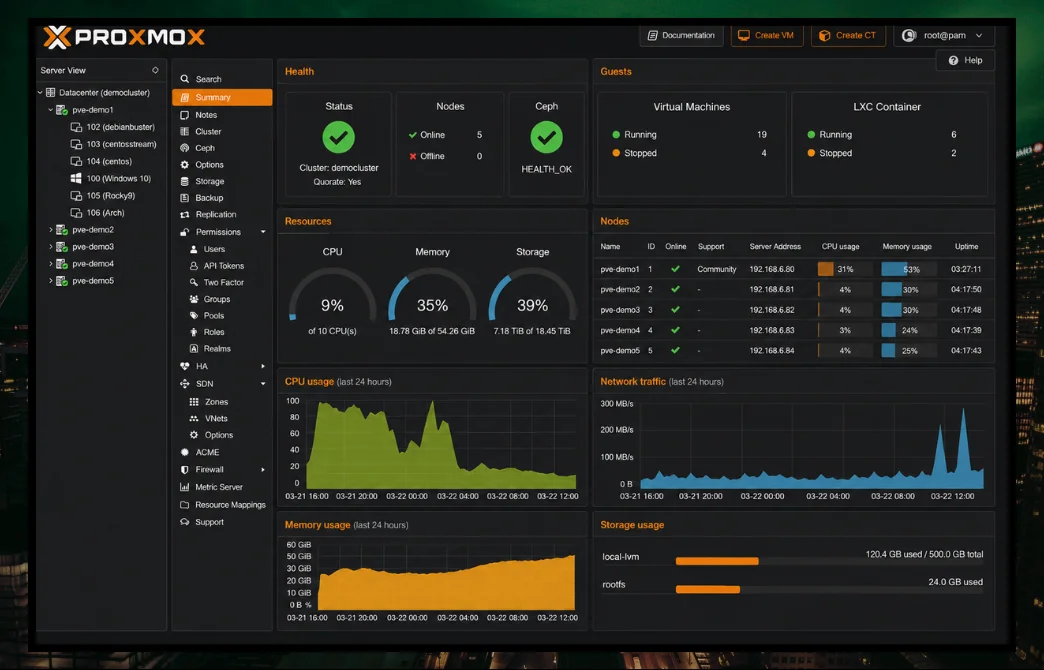Open the Cluster menu item

pos(222,131)
